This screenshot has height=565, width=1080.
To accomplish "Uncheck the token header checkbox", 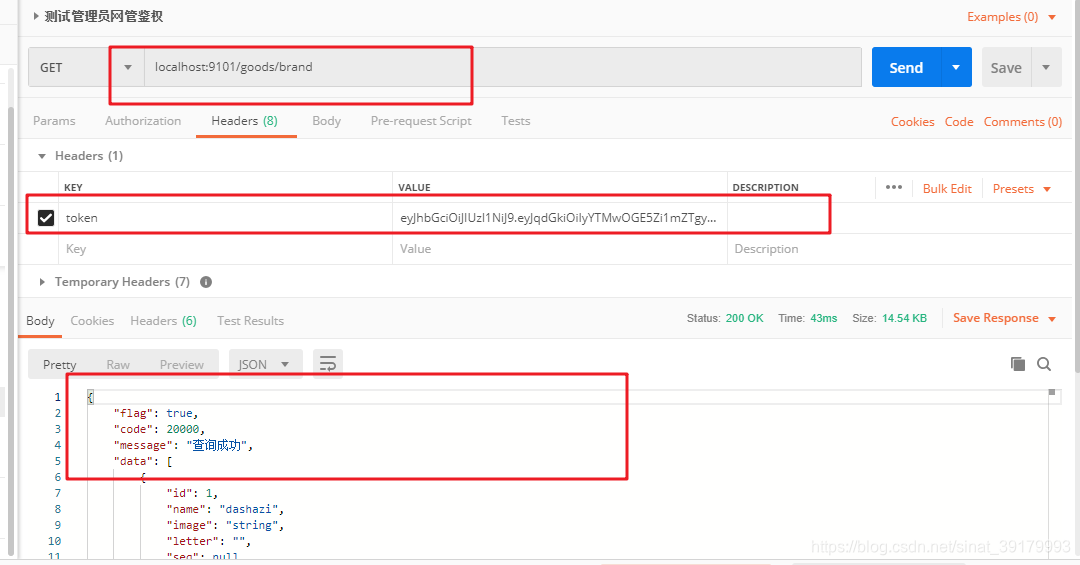I will (x=46, y=218).
